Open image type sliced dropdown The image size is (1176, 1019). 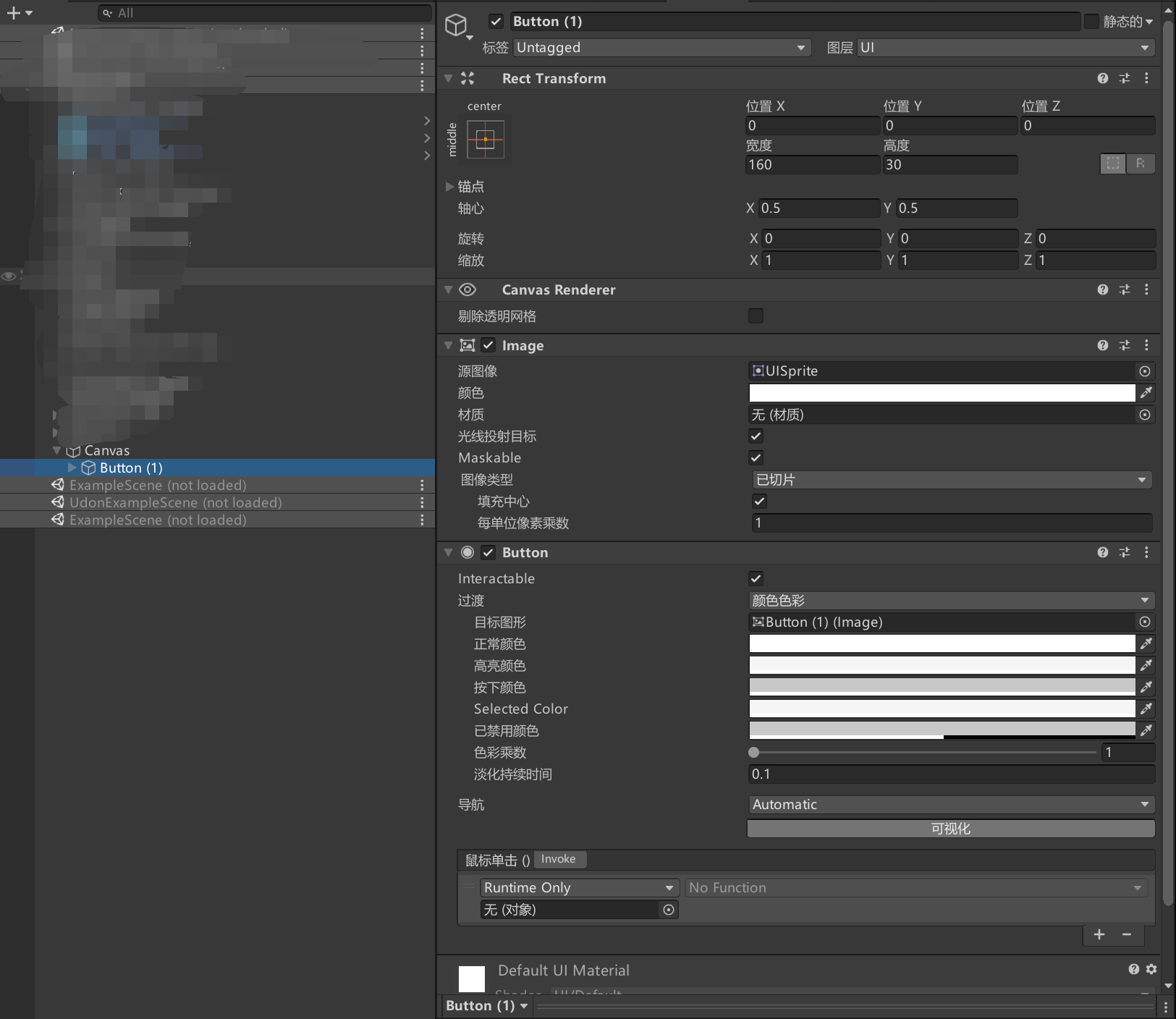click(x=951, y=480)
